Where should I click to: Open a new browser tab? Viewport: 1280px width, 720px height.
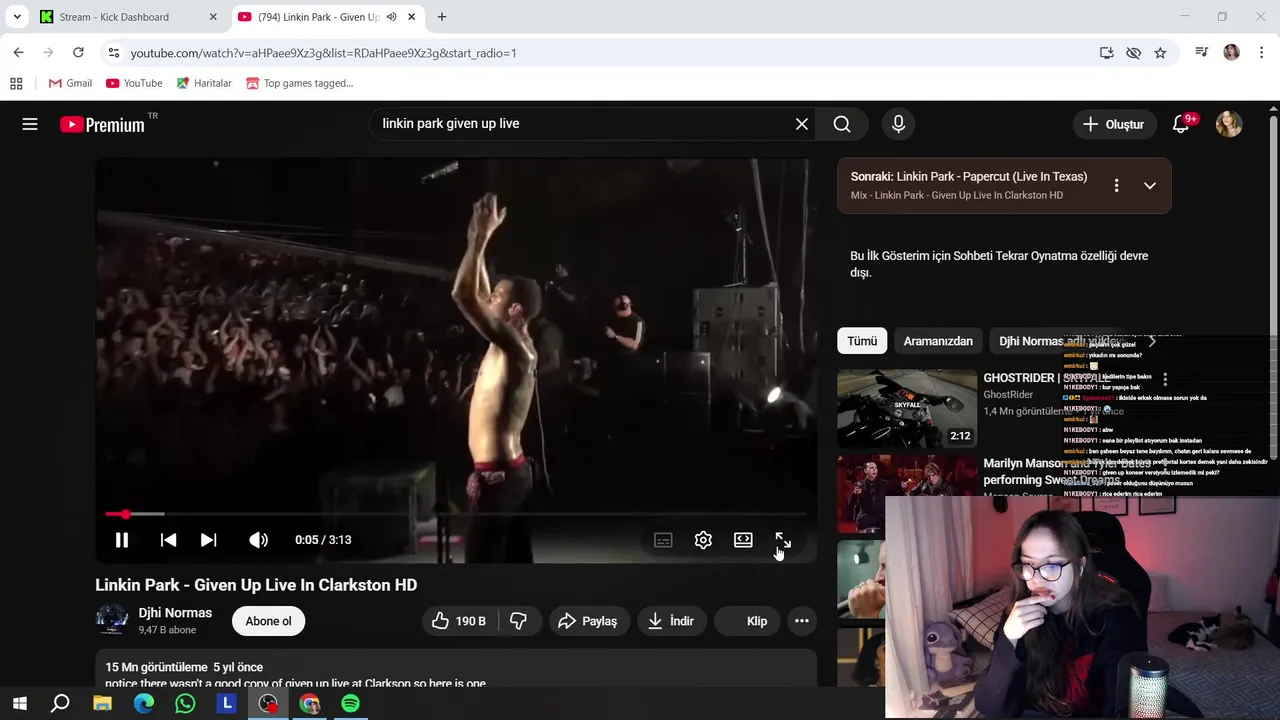click(x=442, y=17)
